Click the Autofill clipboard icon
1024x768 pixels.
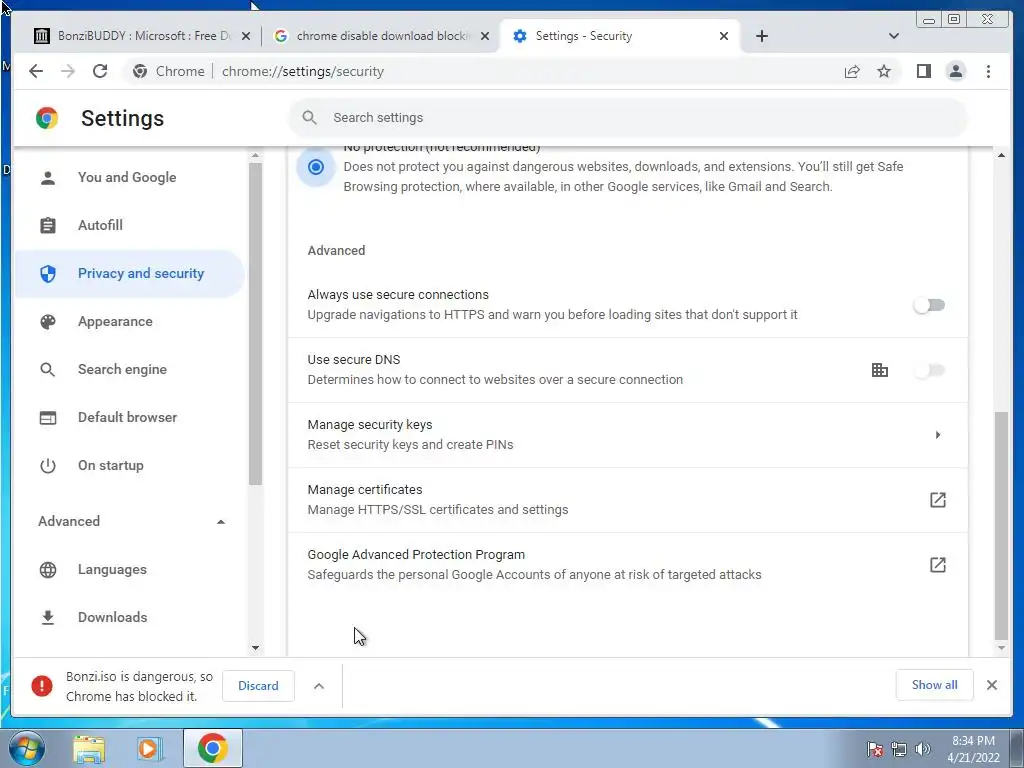(48, 225)
